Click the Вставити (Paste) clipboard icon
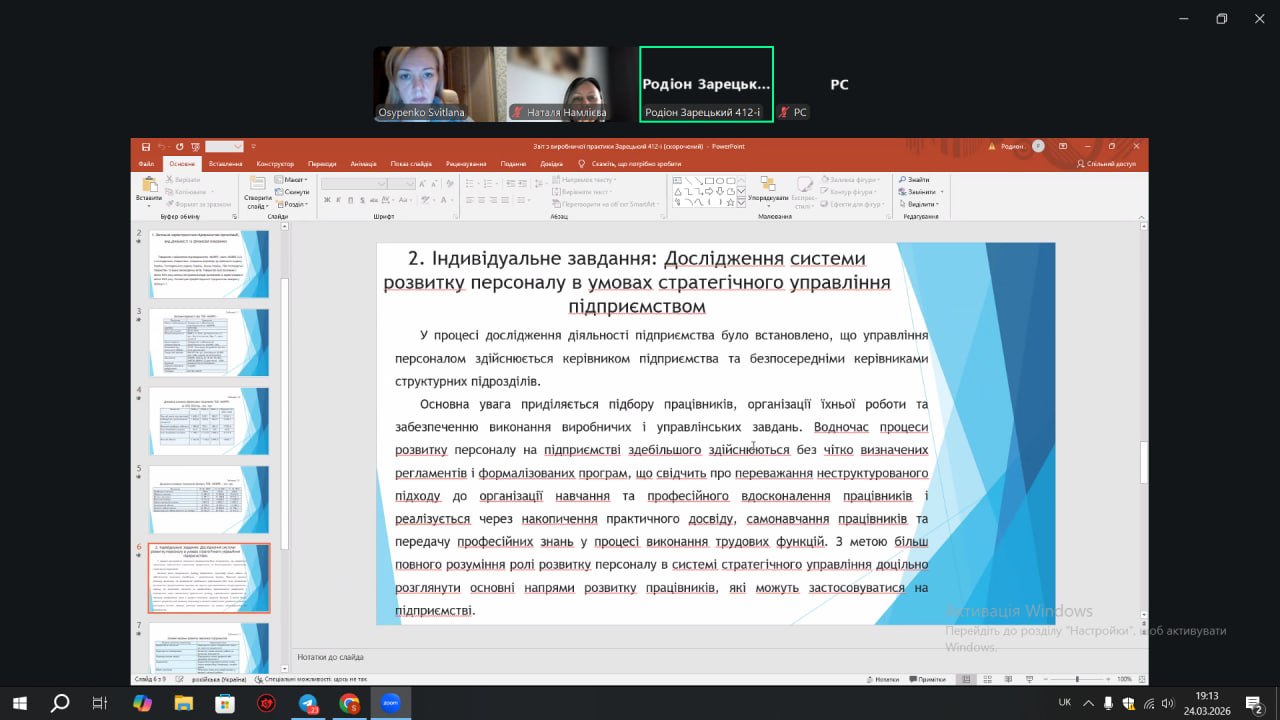This screenshot has width=1280, height=720. point(149,186)
